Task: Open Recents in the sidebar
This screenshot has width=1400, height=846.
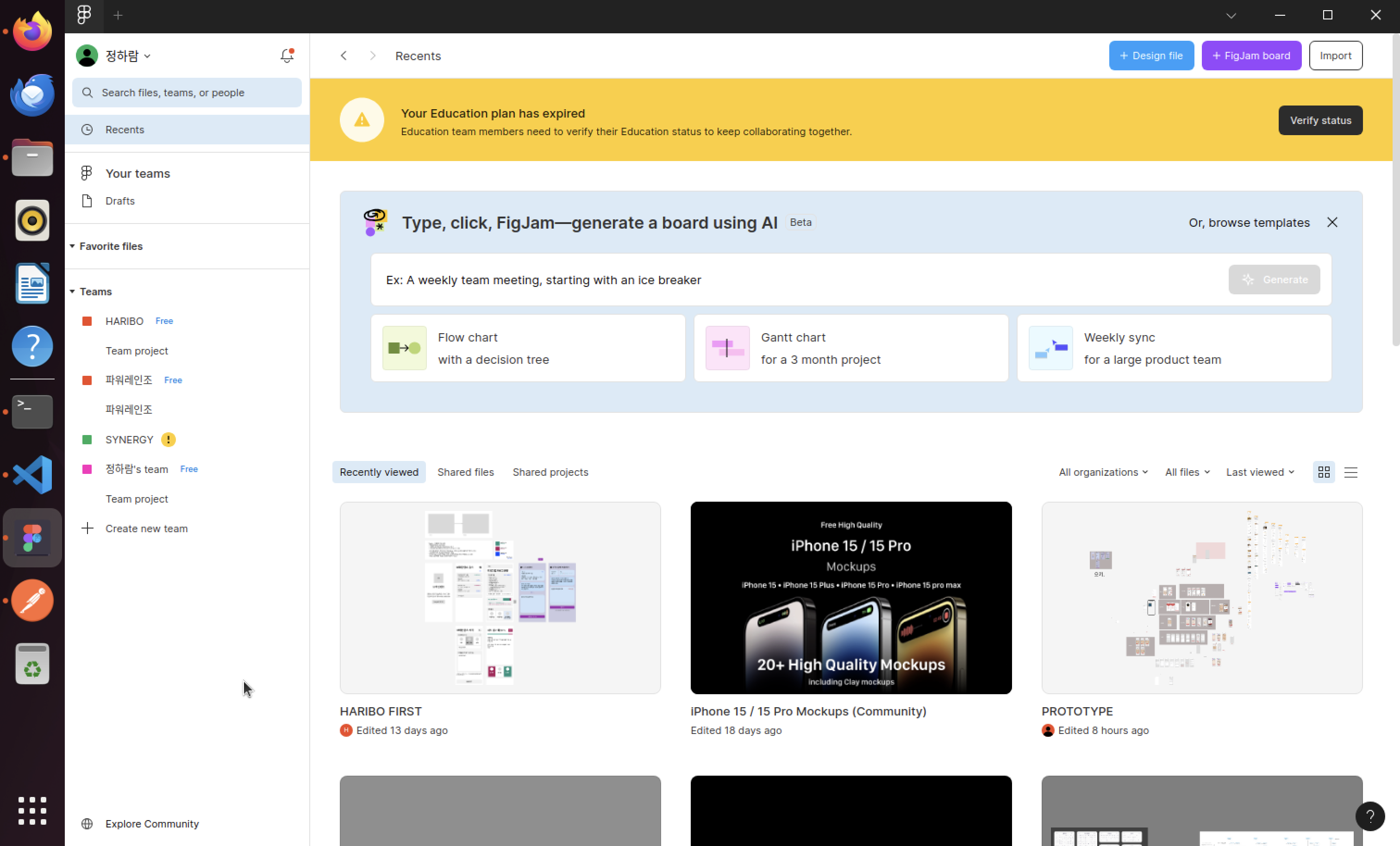Action: (187, 130)
